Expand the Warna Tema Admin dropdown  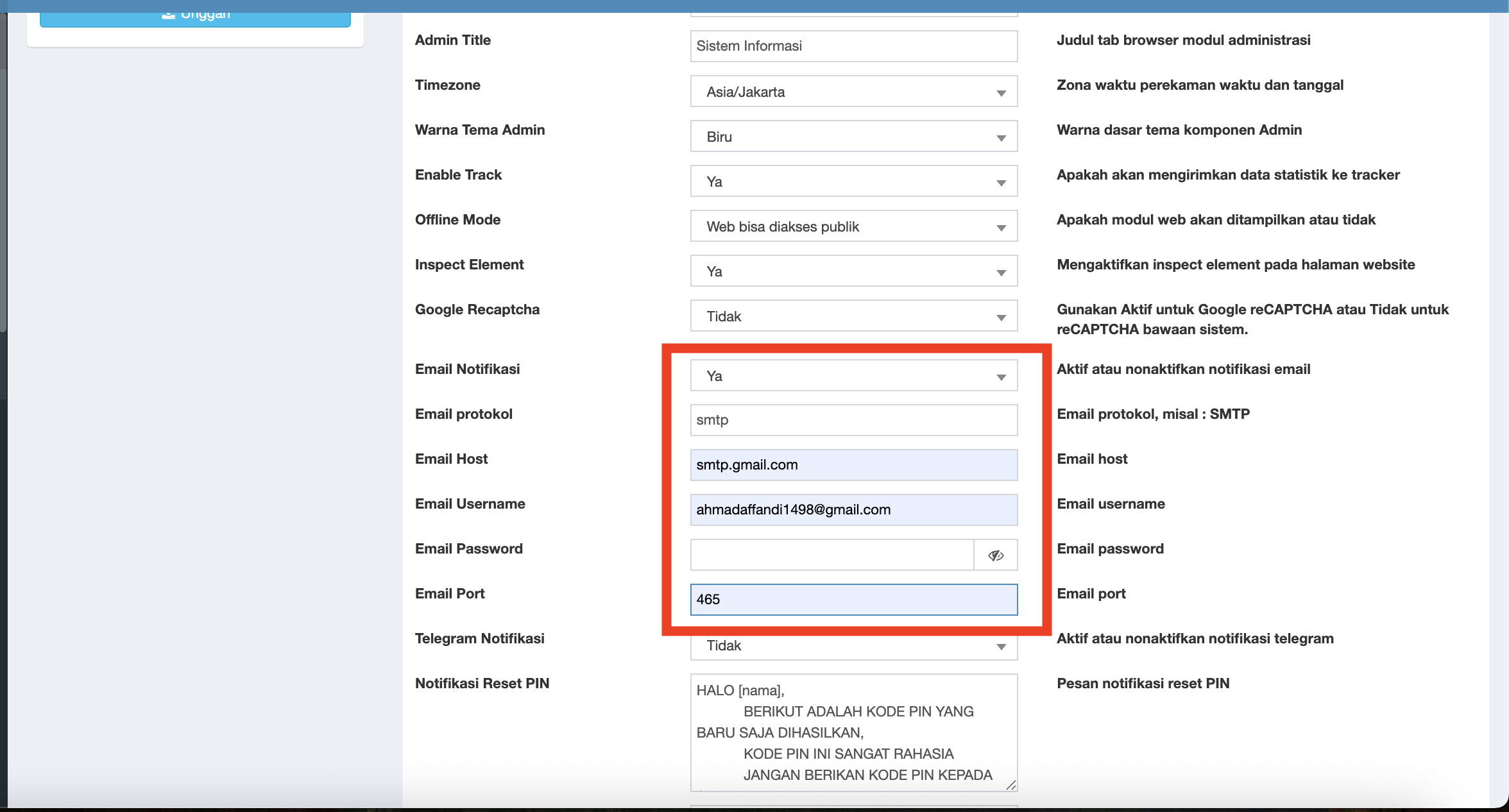click(x=853, y=137)
